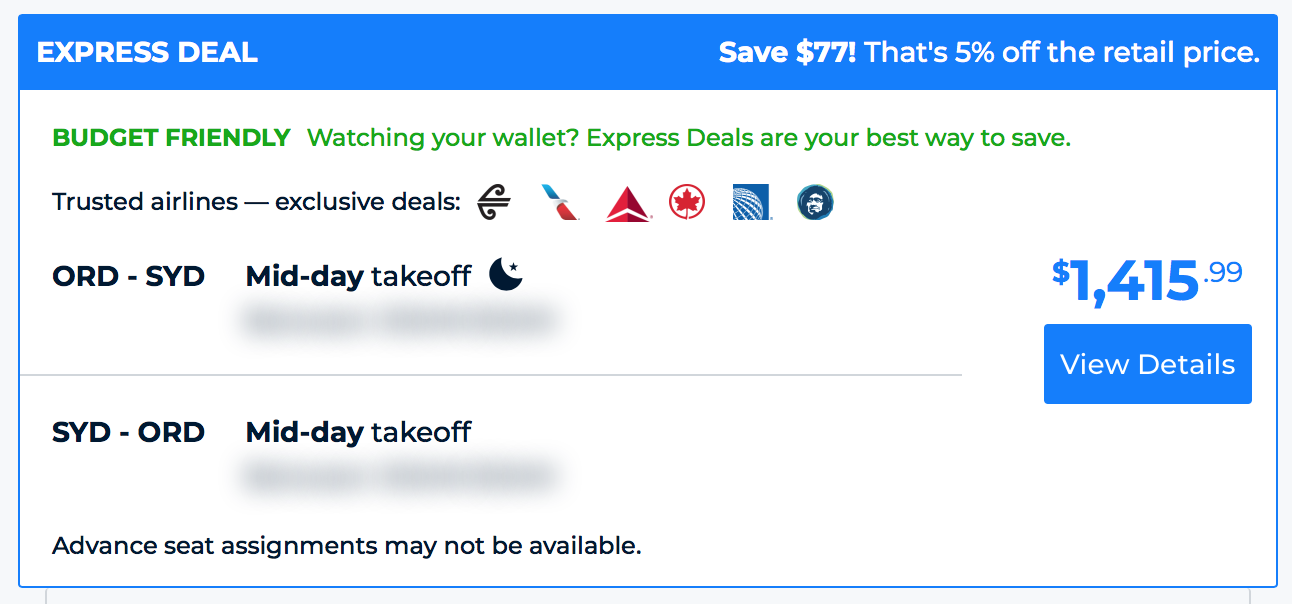Viewport: 1292px width, 604px height.
Task: Click the outbound Mid-day takeoff text
Action: pyautogui.click(x=358, y=276)
